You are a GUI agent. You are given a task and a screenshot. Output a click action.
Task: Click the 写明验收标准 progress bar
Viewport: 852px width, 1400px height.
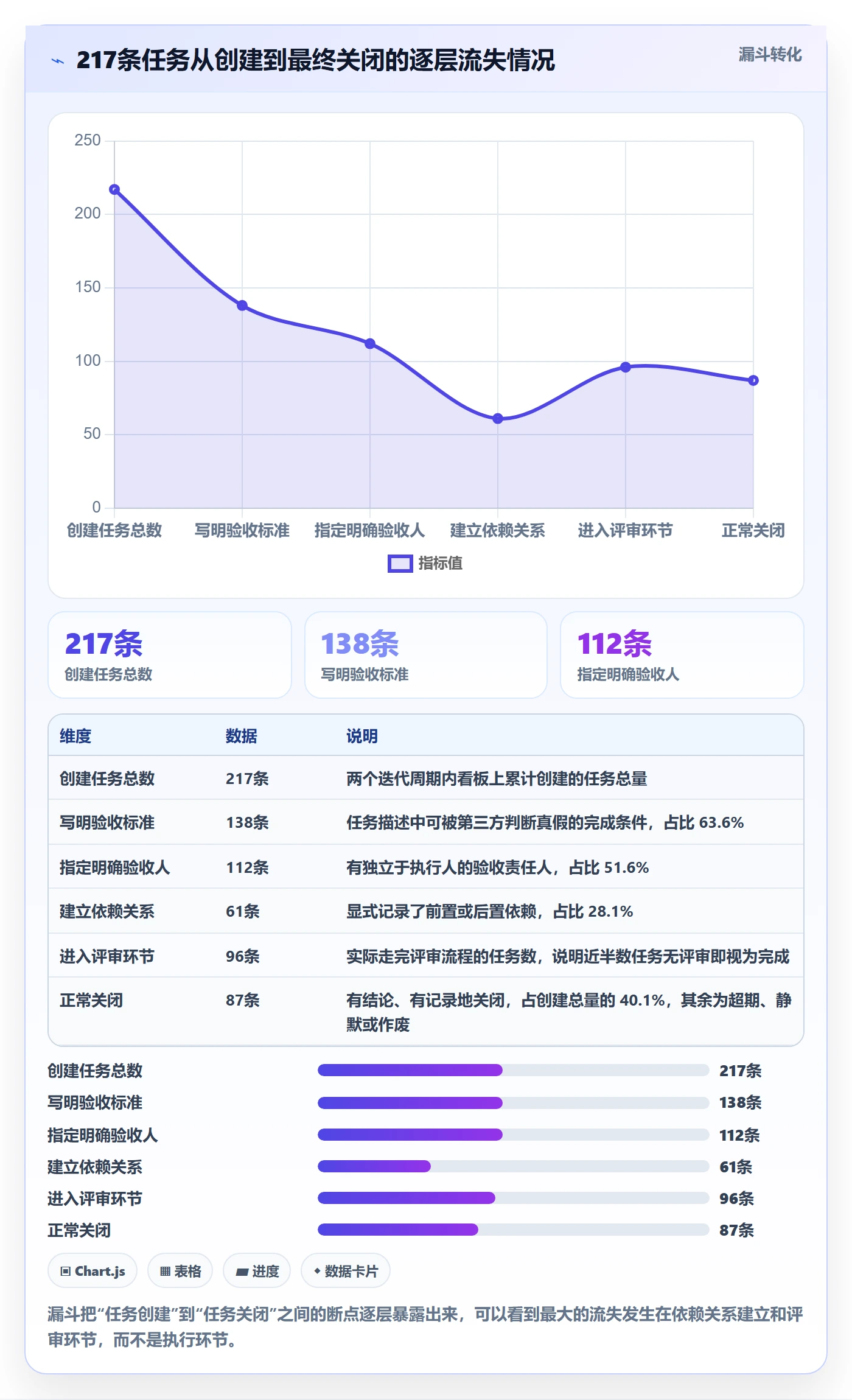(x=513, y=1102)
